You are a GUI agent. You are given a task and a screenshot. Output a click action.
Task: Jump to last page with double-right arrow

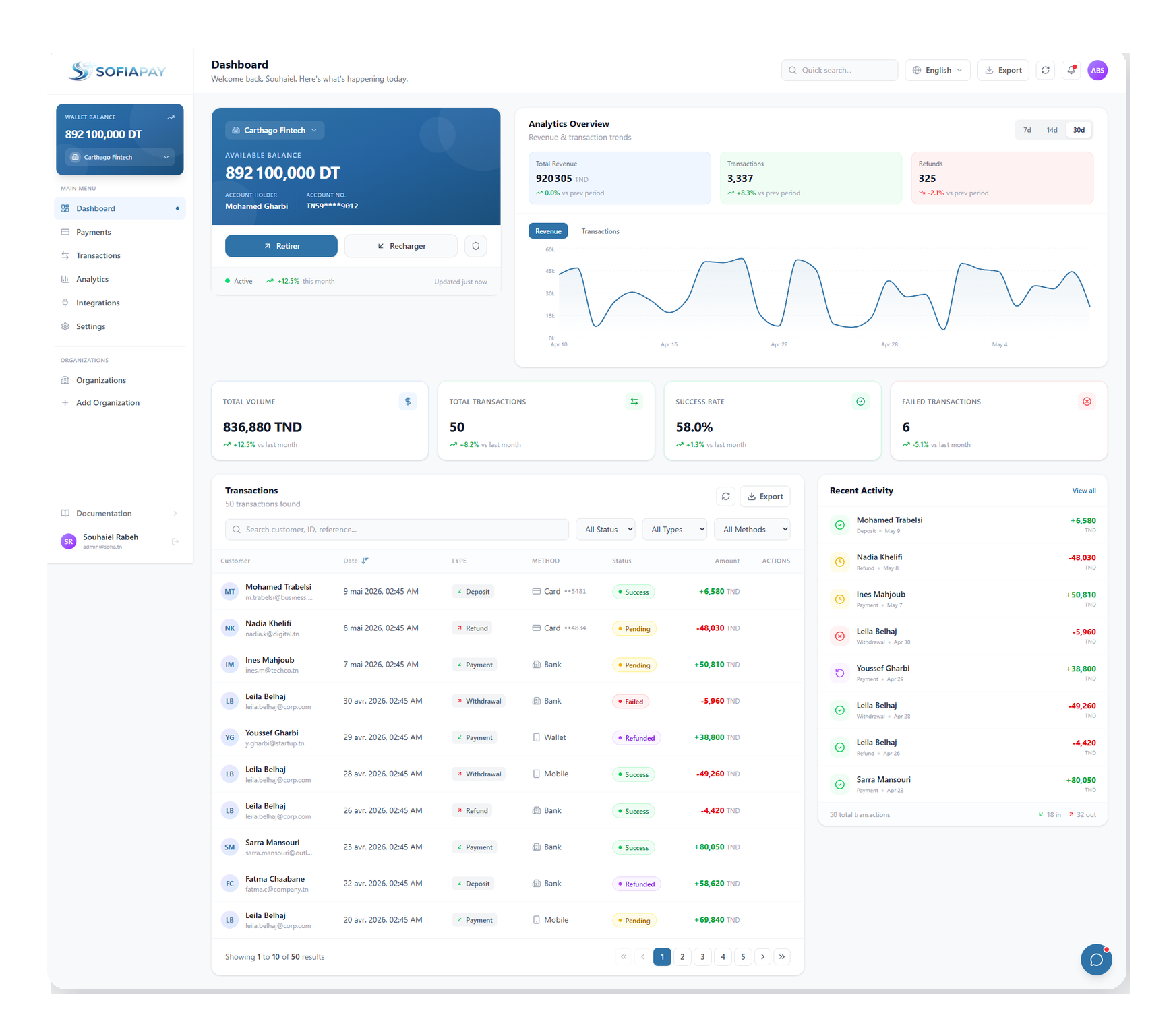pos(782,957)
